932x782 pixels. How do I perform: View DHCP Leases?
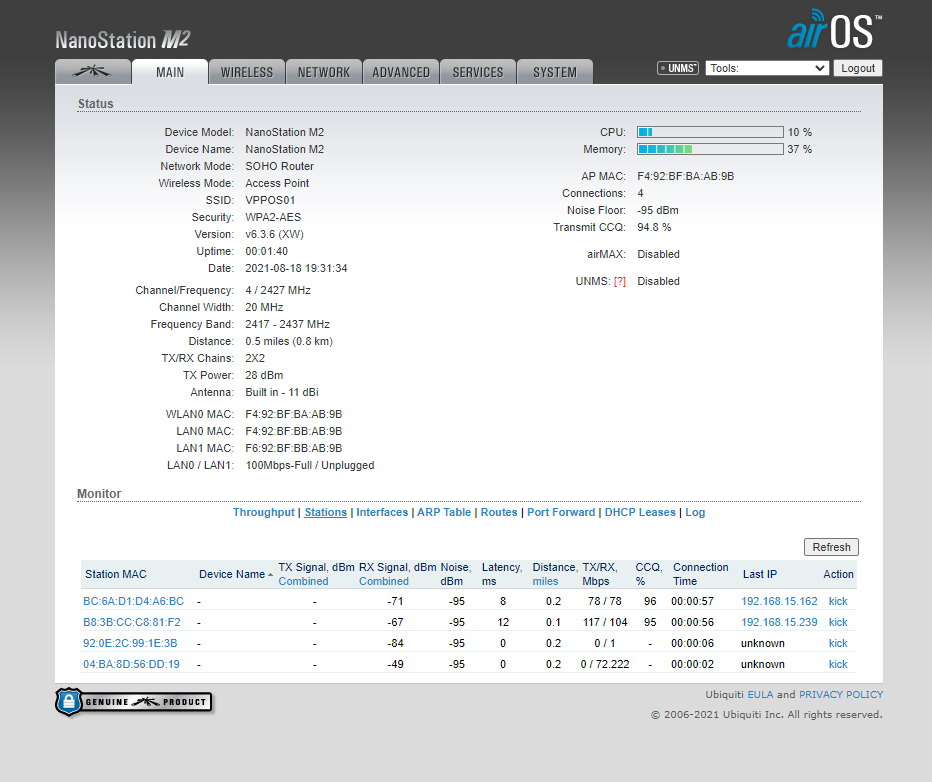(640, 512)
